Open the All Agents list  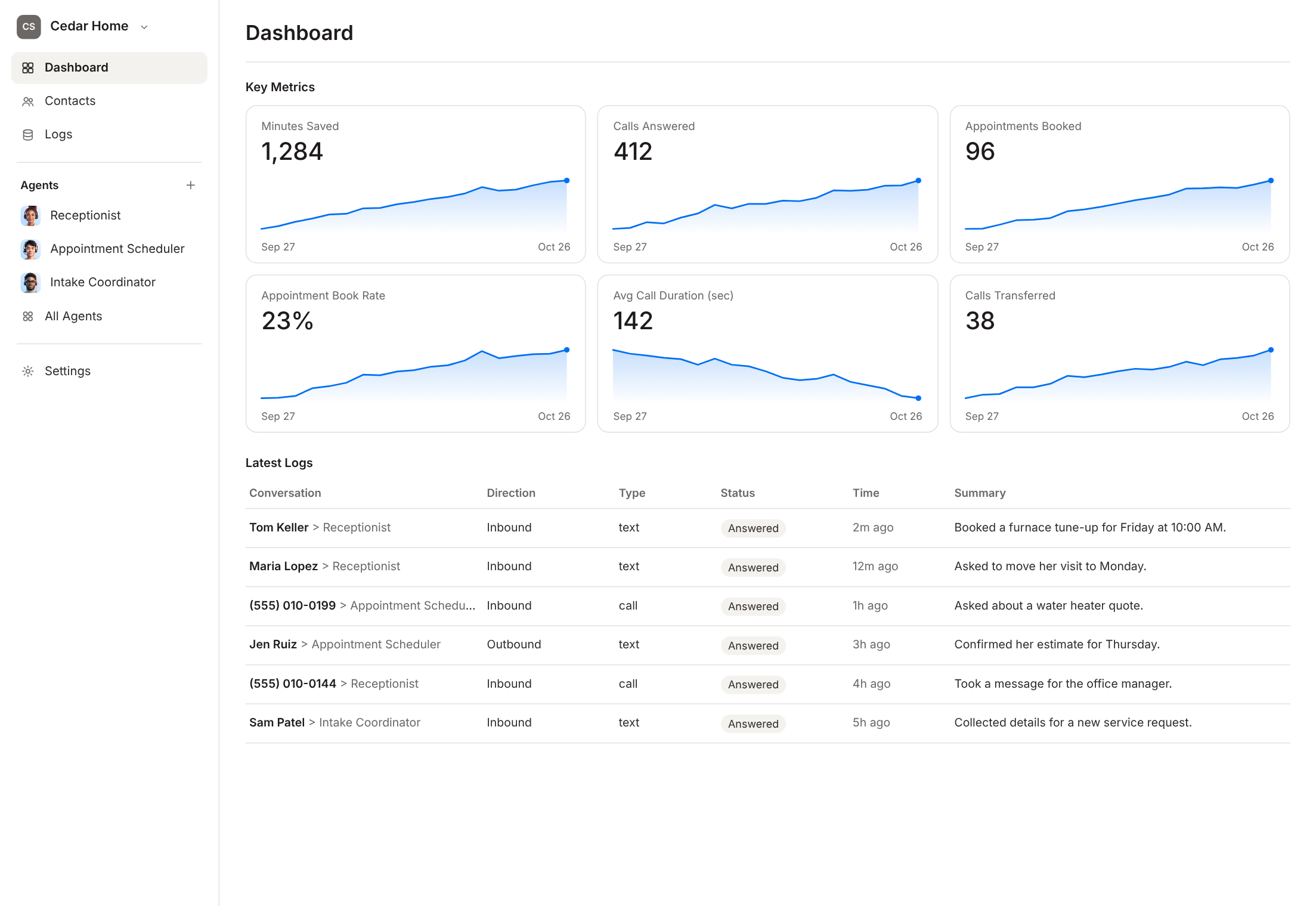(x=109, y=316)
